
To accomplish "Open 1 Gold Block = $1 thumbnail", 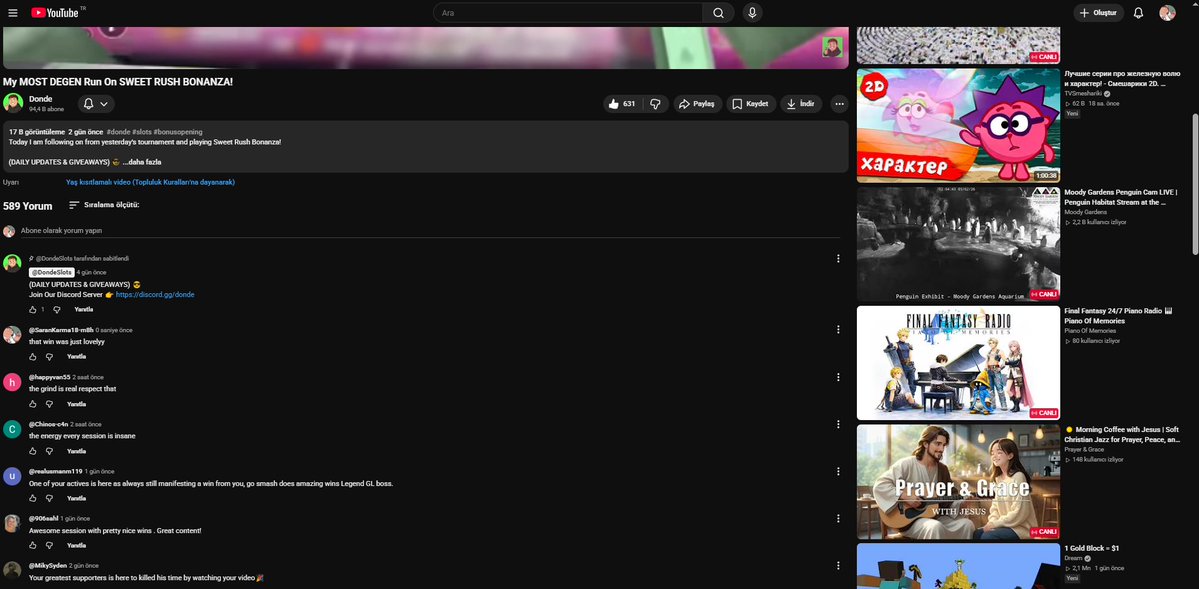I will (958, 566).
